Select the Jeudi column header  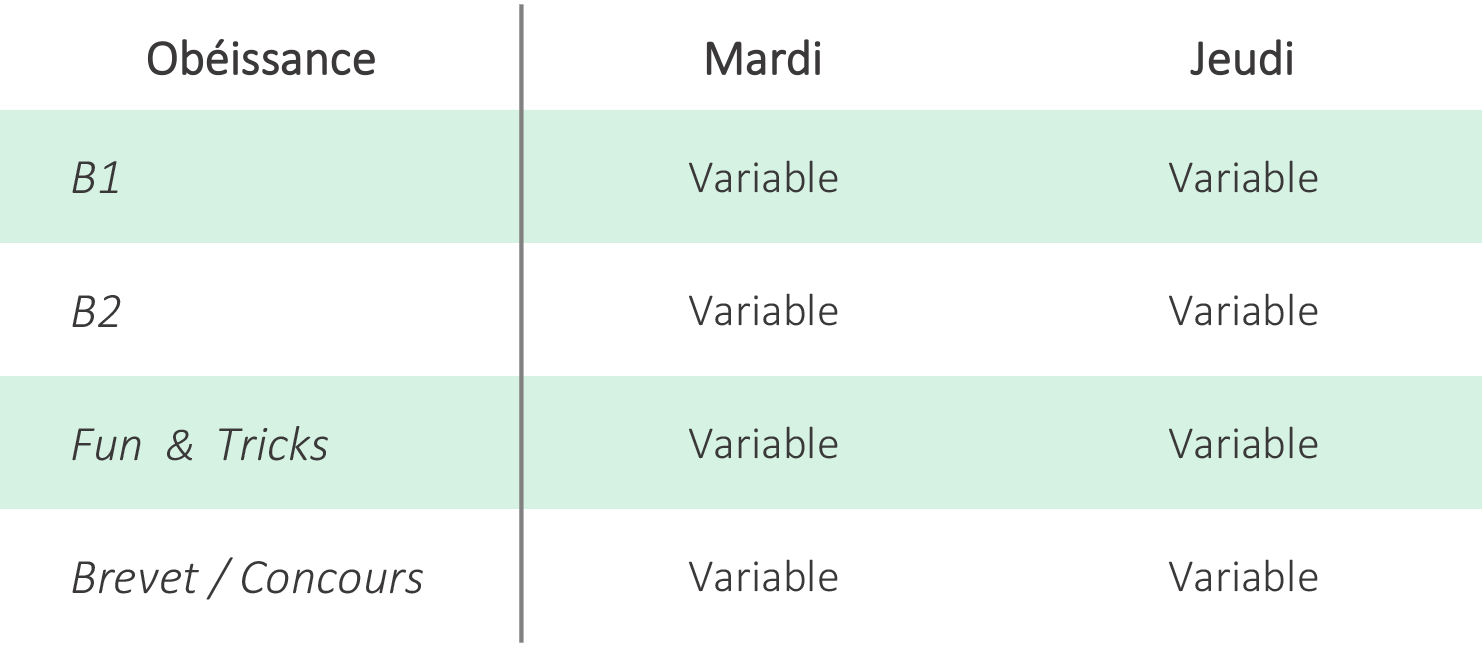(1243, 59)
